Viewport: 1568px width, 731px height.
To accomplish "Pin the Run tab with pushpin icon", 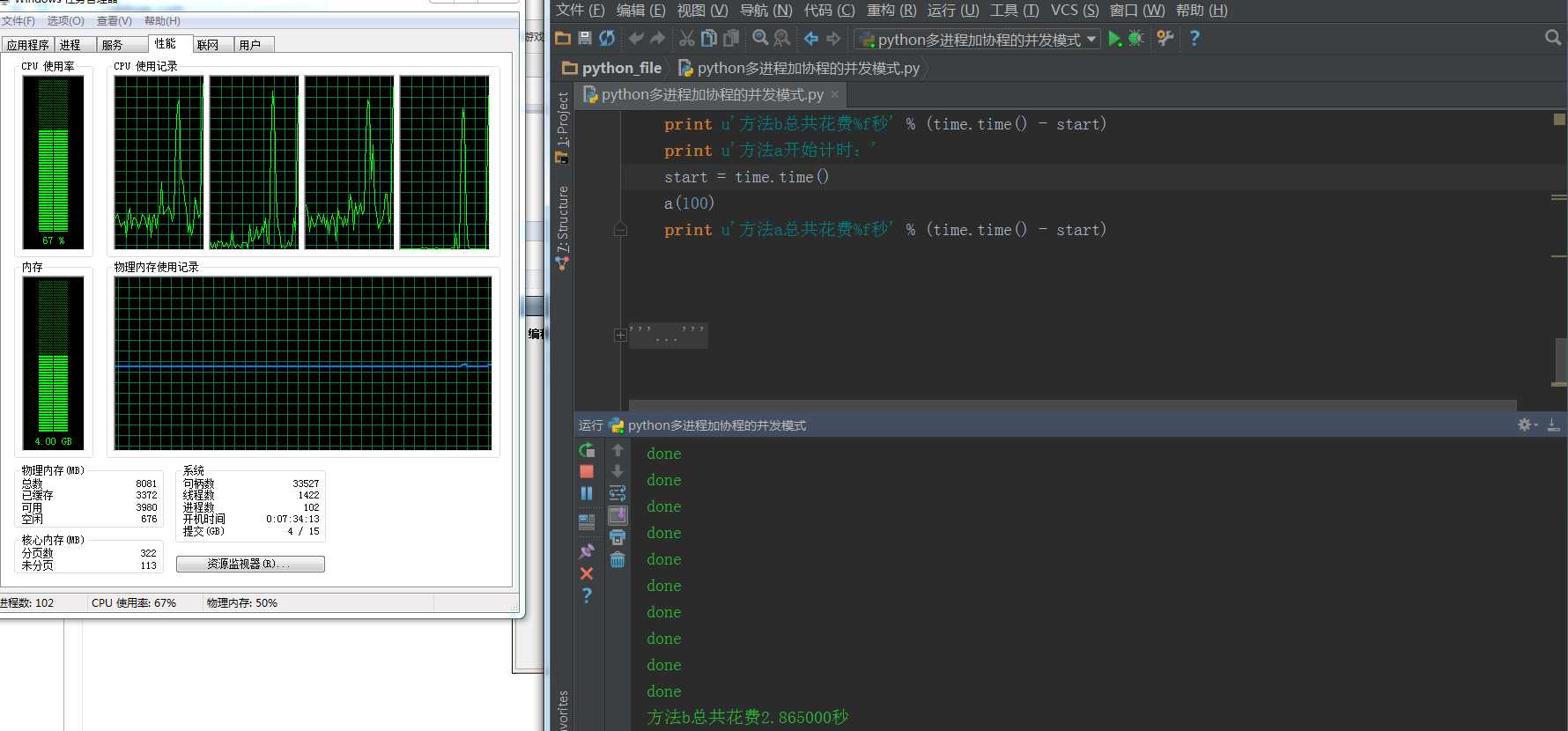I will coord(587,551).
